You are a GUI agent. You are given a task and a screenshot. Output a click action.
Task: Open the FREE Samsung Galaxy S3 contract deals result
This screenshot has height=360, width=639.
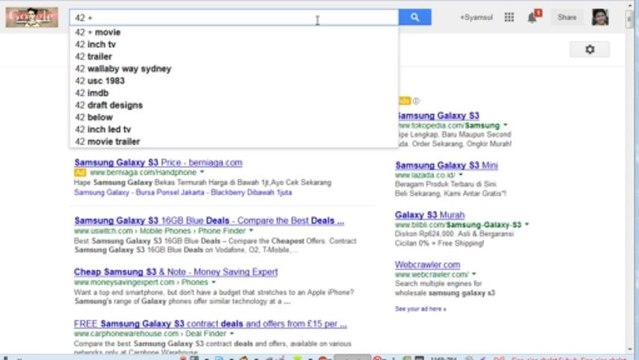210,324
